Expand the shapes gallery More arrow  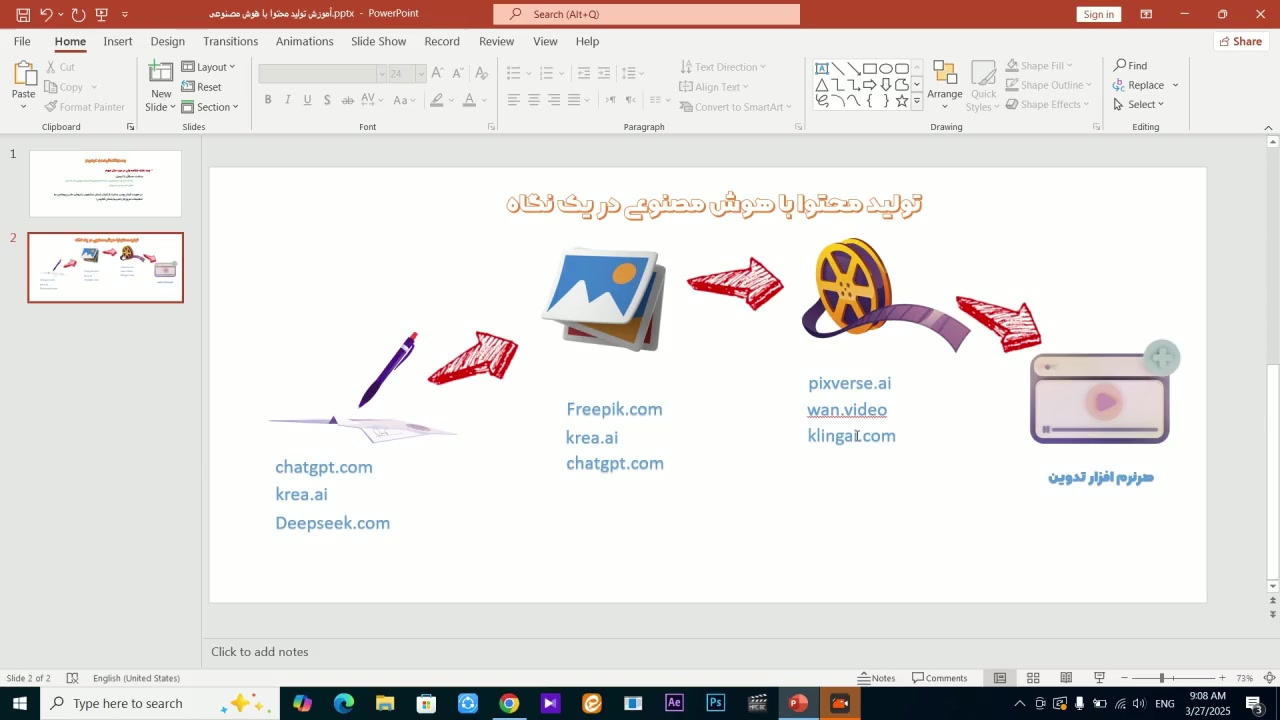click(x=917, y=101)
